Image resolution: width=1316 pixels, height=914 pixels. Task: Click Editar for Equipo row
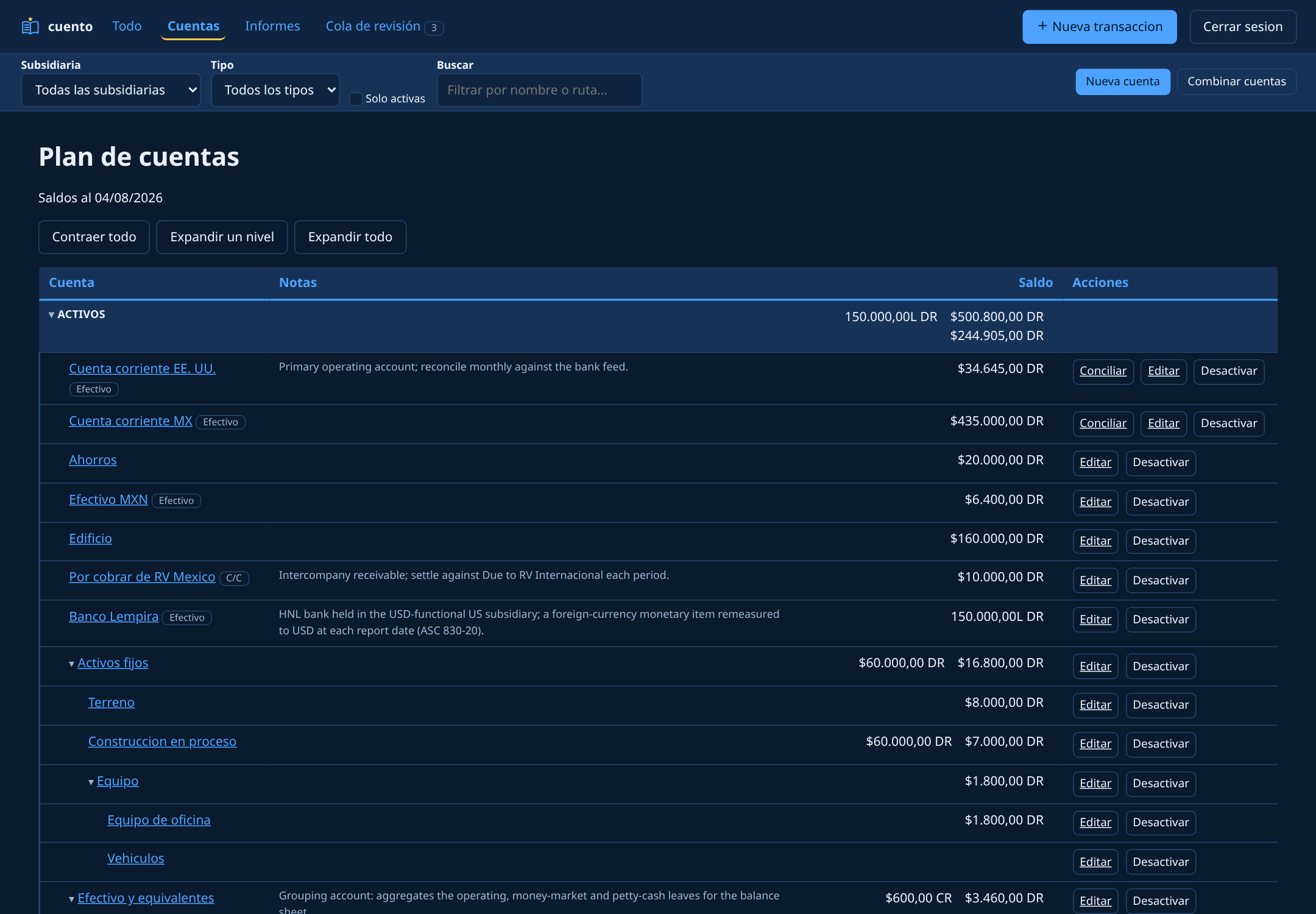coord(1095,784)
